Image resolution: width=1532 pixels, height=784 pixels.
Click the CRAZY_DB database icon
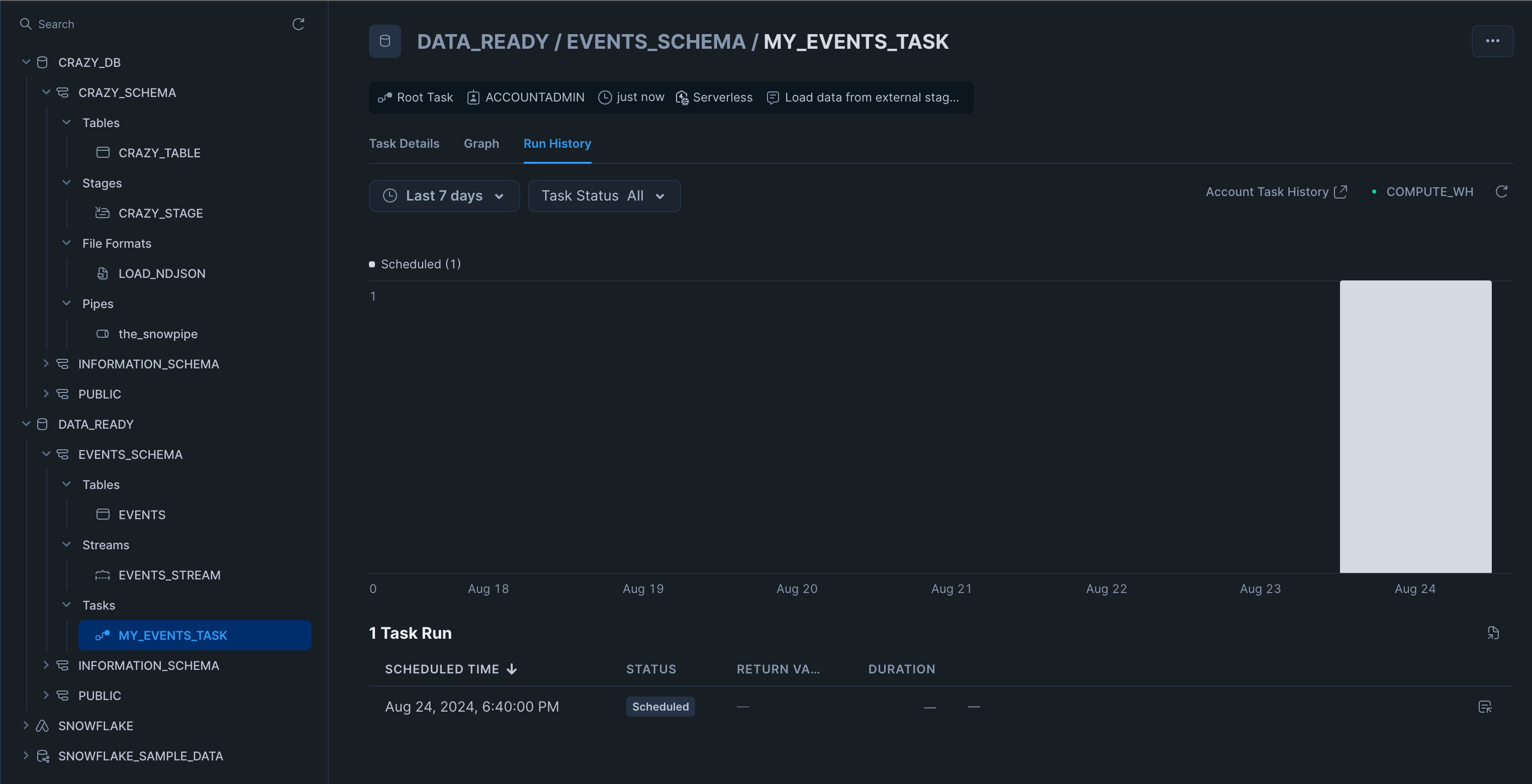click(42, 62)
